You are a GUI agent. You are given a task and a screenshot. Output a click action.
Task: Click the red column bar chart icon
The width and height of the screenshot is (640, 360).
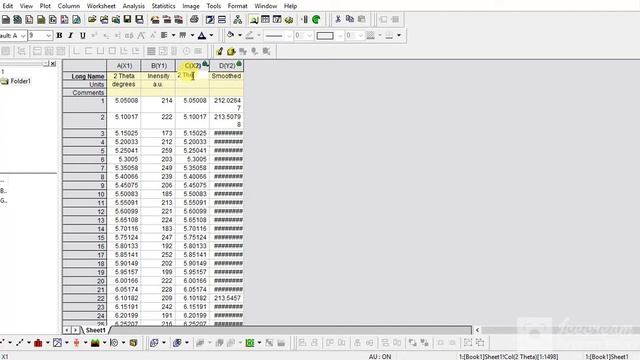click(38, 343)
